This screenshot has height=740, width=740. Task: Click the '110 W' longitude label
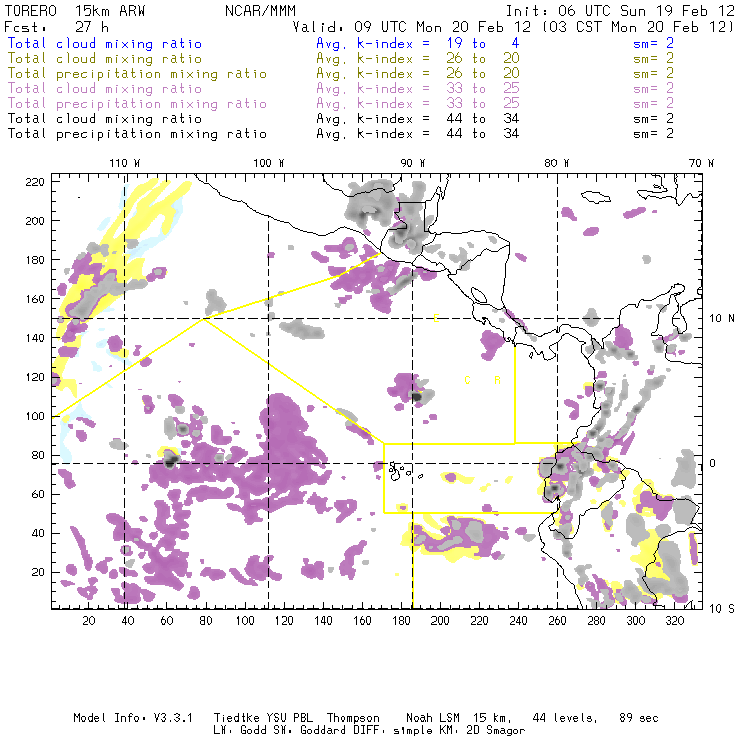click(125, 163)
